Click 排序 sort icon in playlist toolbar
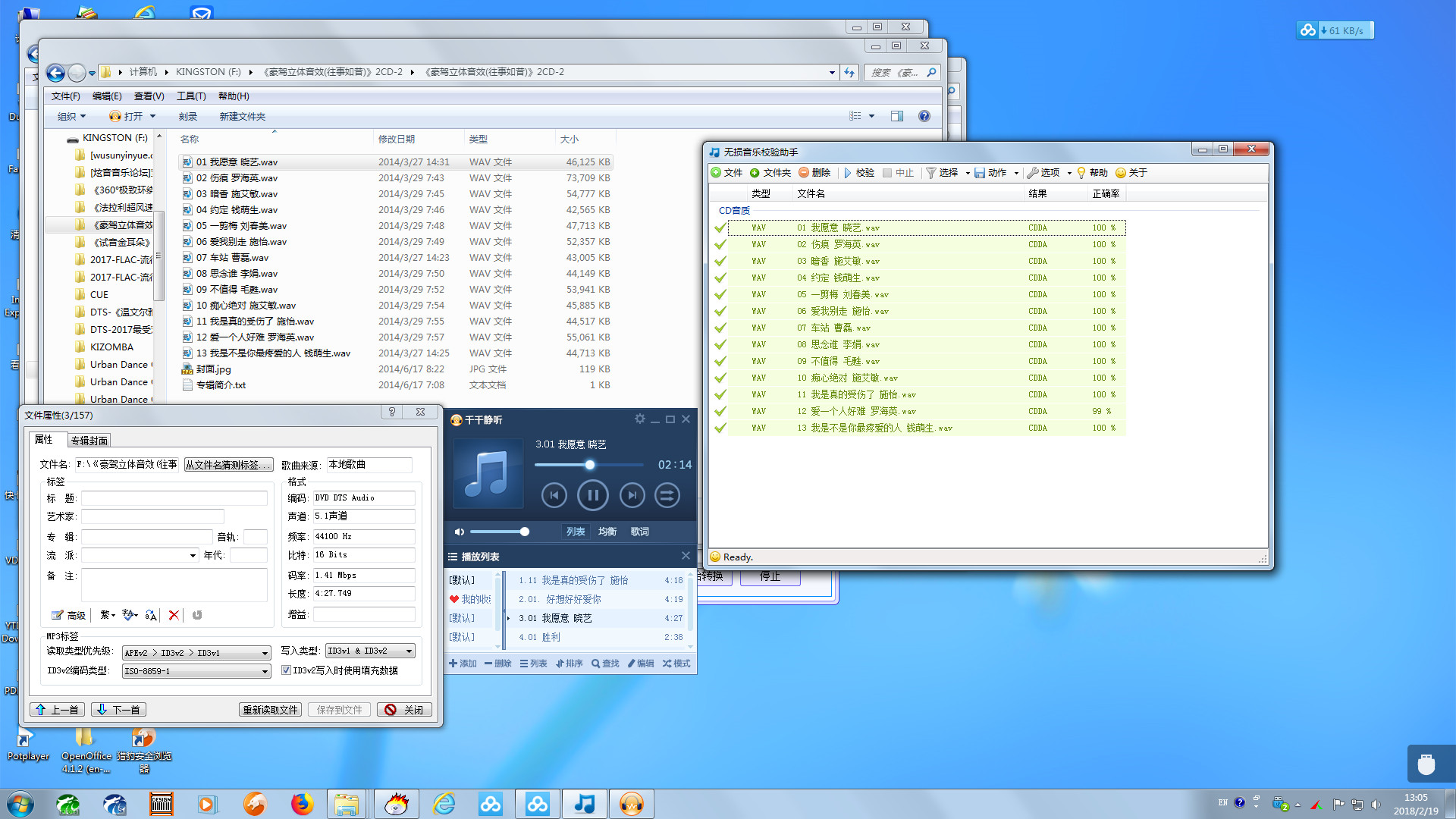 coord(560,664)
